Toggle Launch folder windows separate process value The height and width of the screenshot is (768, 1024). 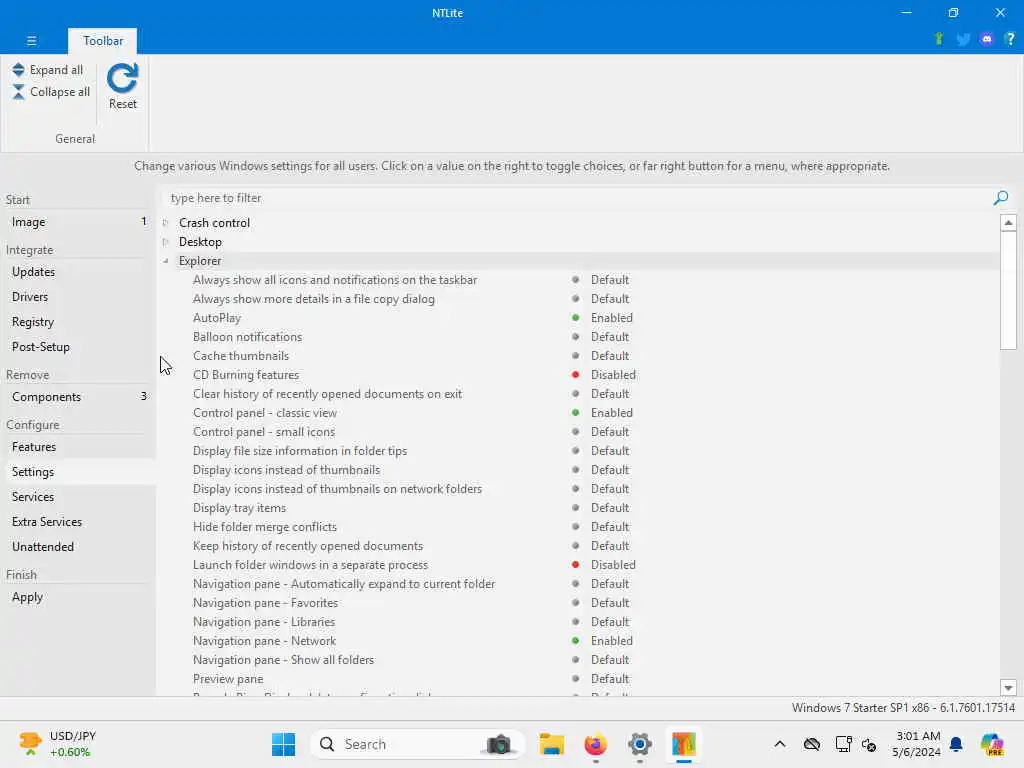pyautogui.click(x=613, y=565)
